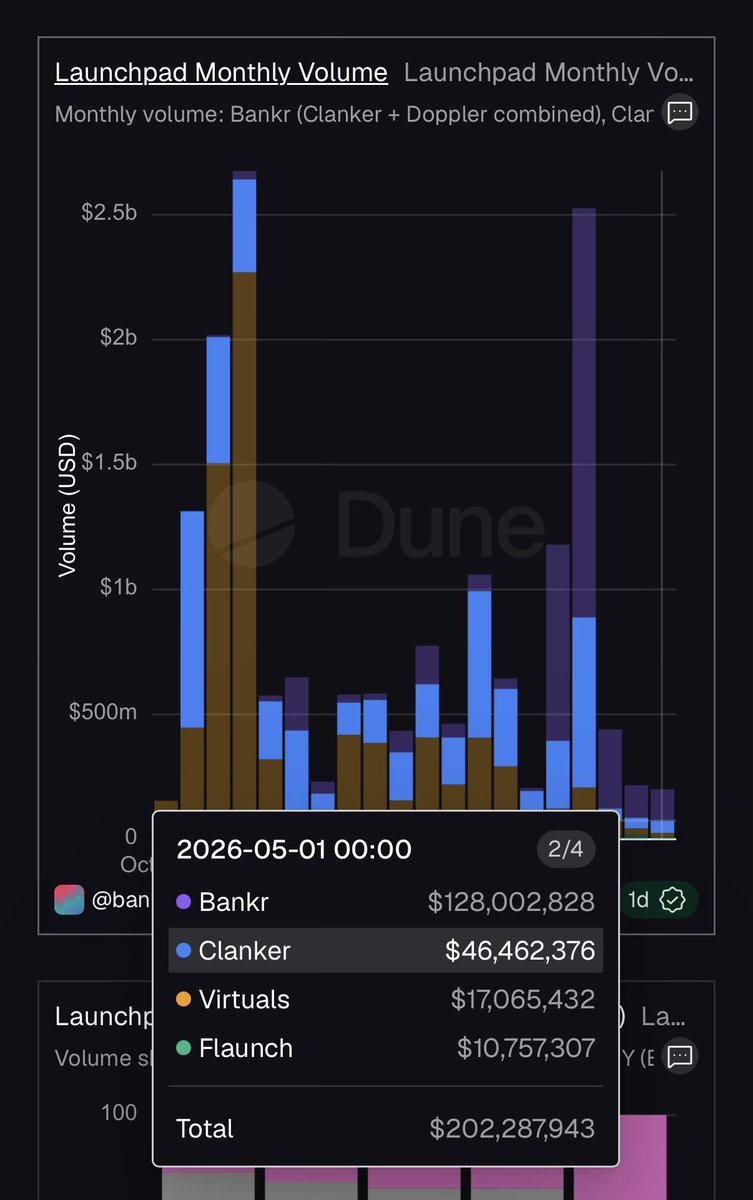Screen dimensions: 753x1200
Task: Click the orange Virtuals legend dot
Action: (183, 1000)
